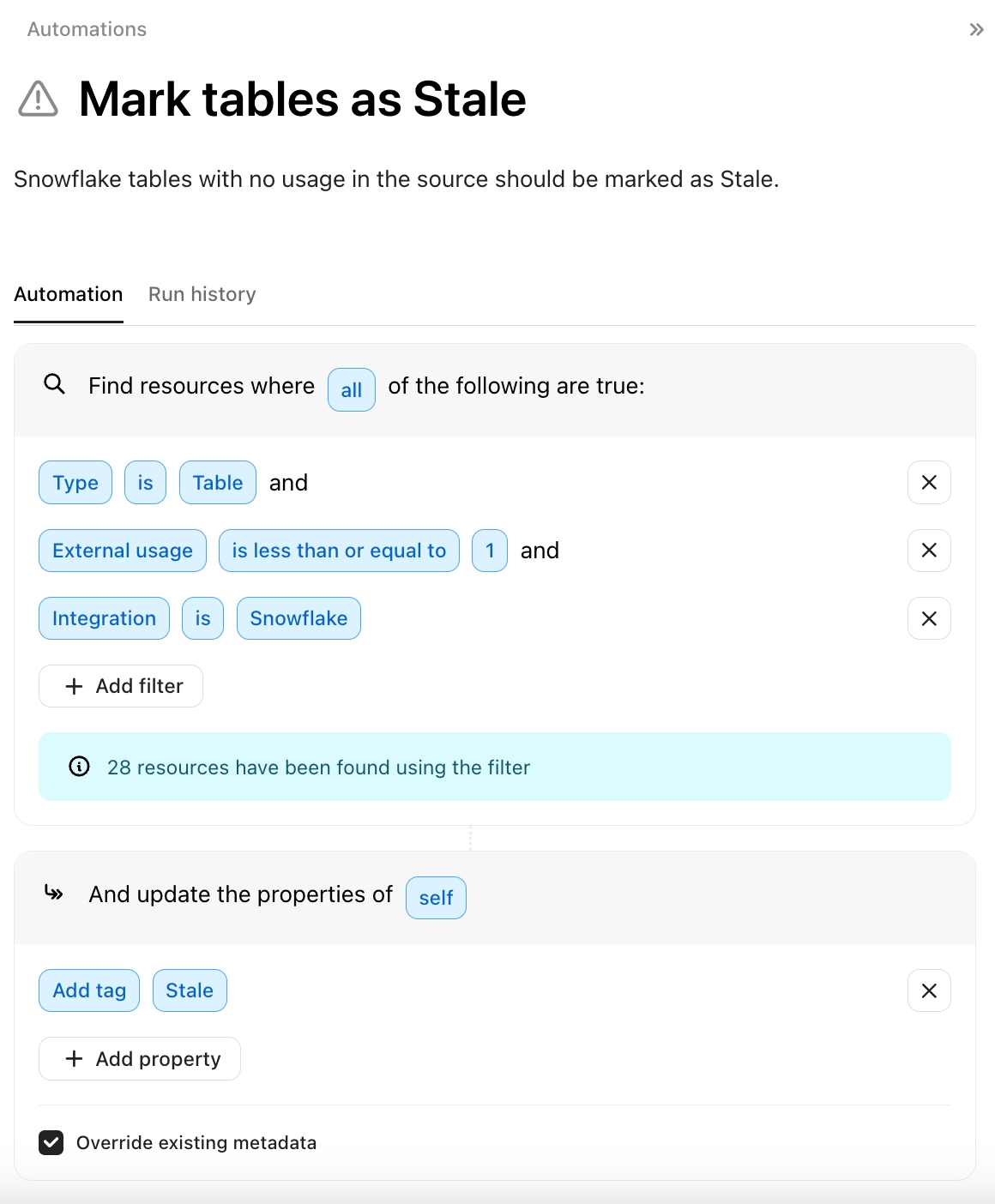Remove the External usage filter row
The height and width of the screenshot is (1204, 995).
click(929, 551)
